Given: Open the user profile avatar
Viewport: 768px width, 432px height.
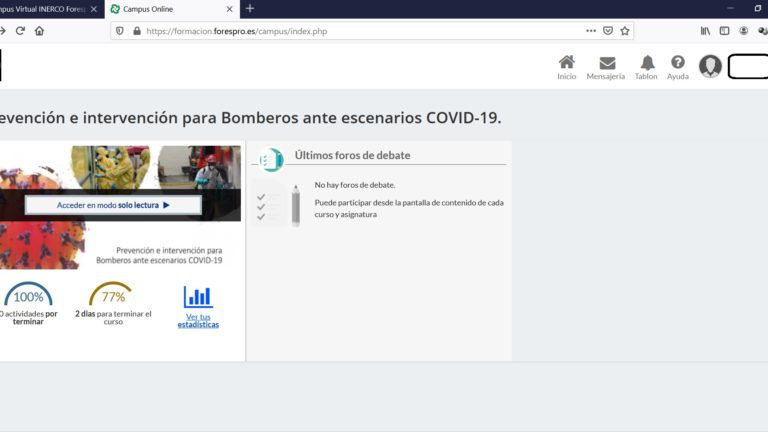Looking at the screenshot, I should pos(710,66).
